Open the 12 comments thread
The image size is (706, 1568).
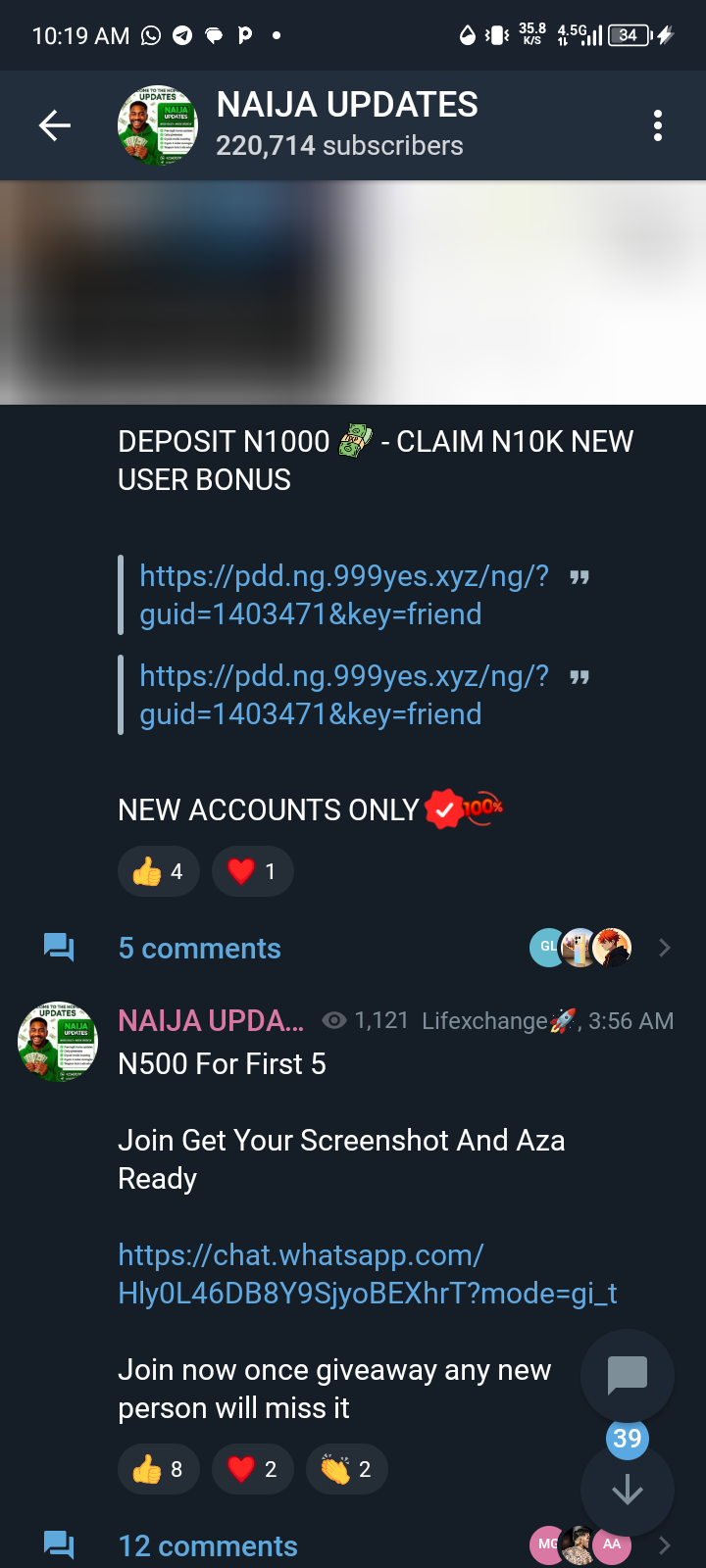[208, 1545]
